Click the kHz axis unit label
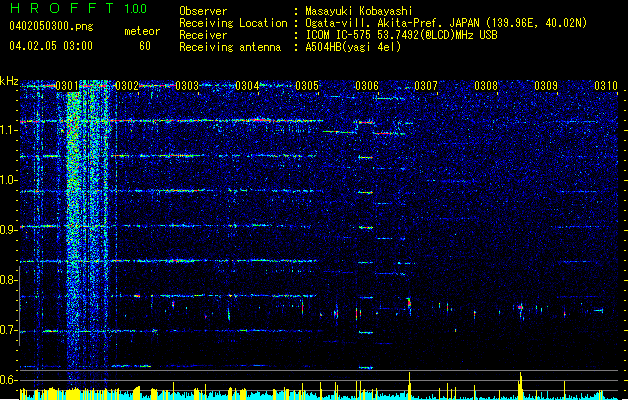This screenshot has height=400, width=629. pos(9,81)
